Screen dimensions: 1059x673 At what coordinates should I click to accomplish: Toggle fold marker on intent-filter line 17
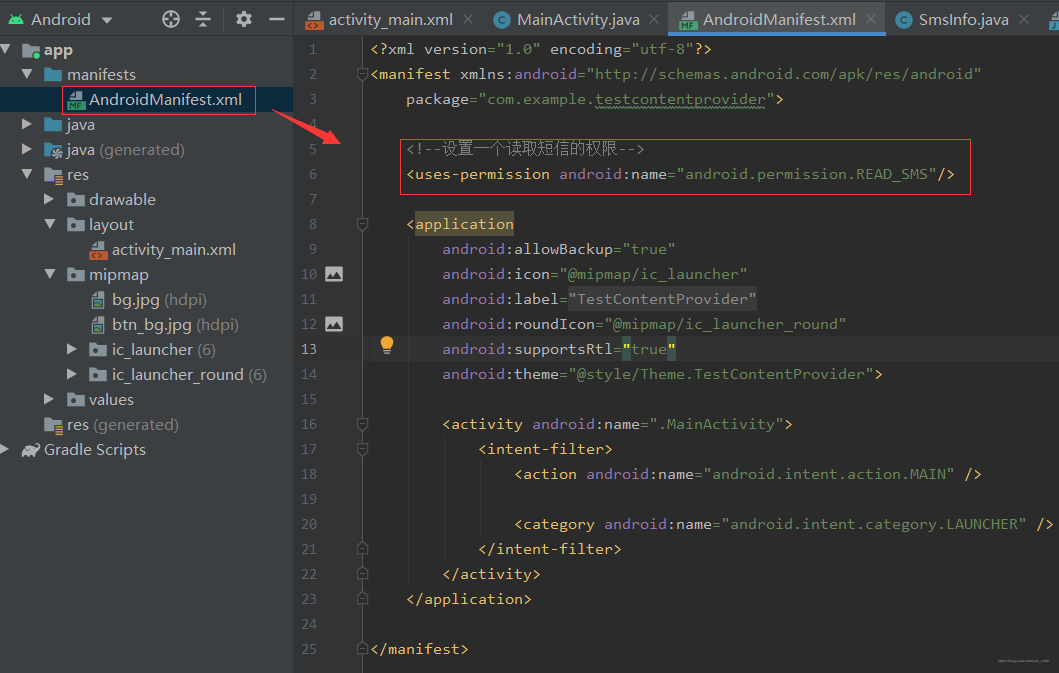(x=362, y=449)
